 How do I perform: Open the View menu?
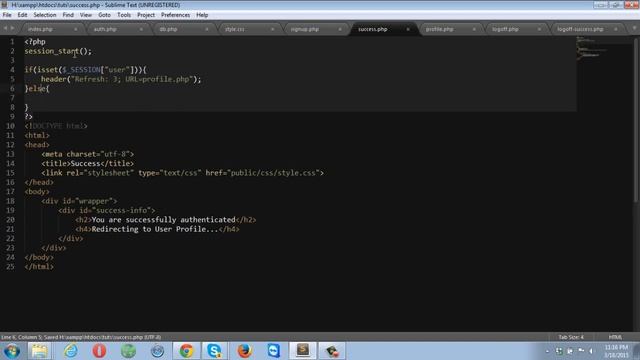[x=85, y=15]
